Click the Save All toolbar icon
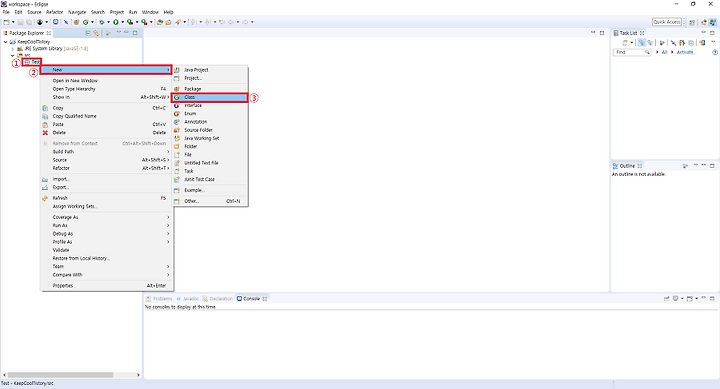 tap(29, 22)
